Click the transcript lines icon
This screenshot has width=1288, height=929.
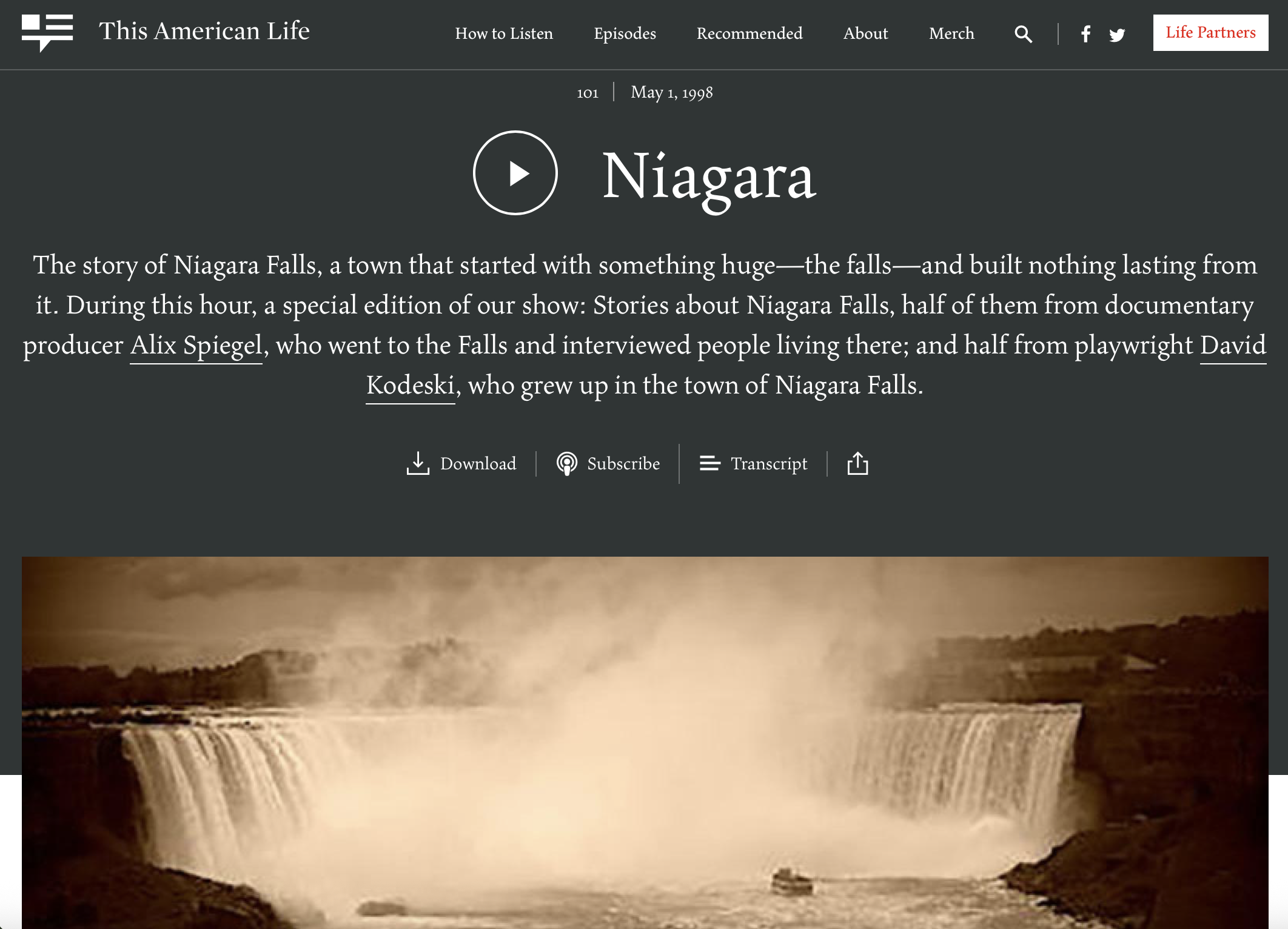tap(709, 464)
